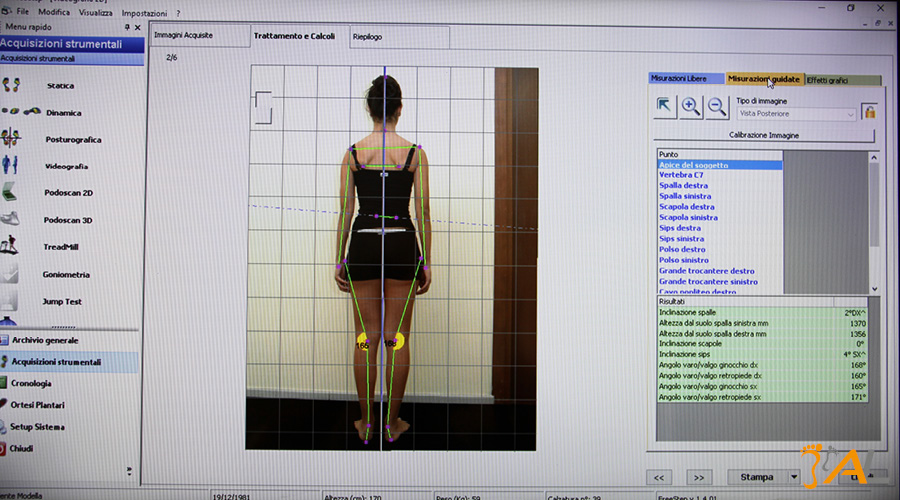The width and height of the screenshot is (900, 500).
Task: Open the Impostazioni menu
Action: coord(144,13)
